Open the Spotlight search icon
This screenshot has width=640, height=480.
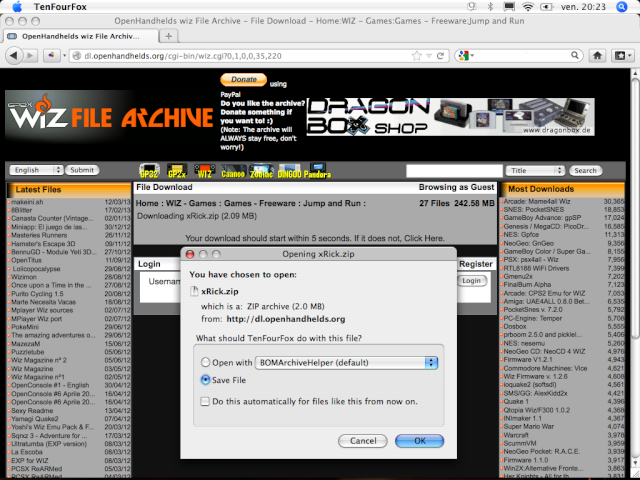click(622, 7)
